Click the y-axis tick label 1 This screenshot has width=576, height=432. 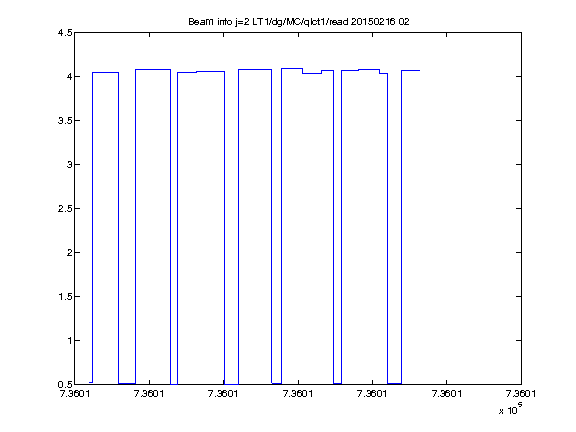[x=69, y=341]
